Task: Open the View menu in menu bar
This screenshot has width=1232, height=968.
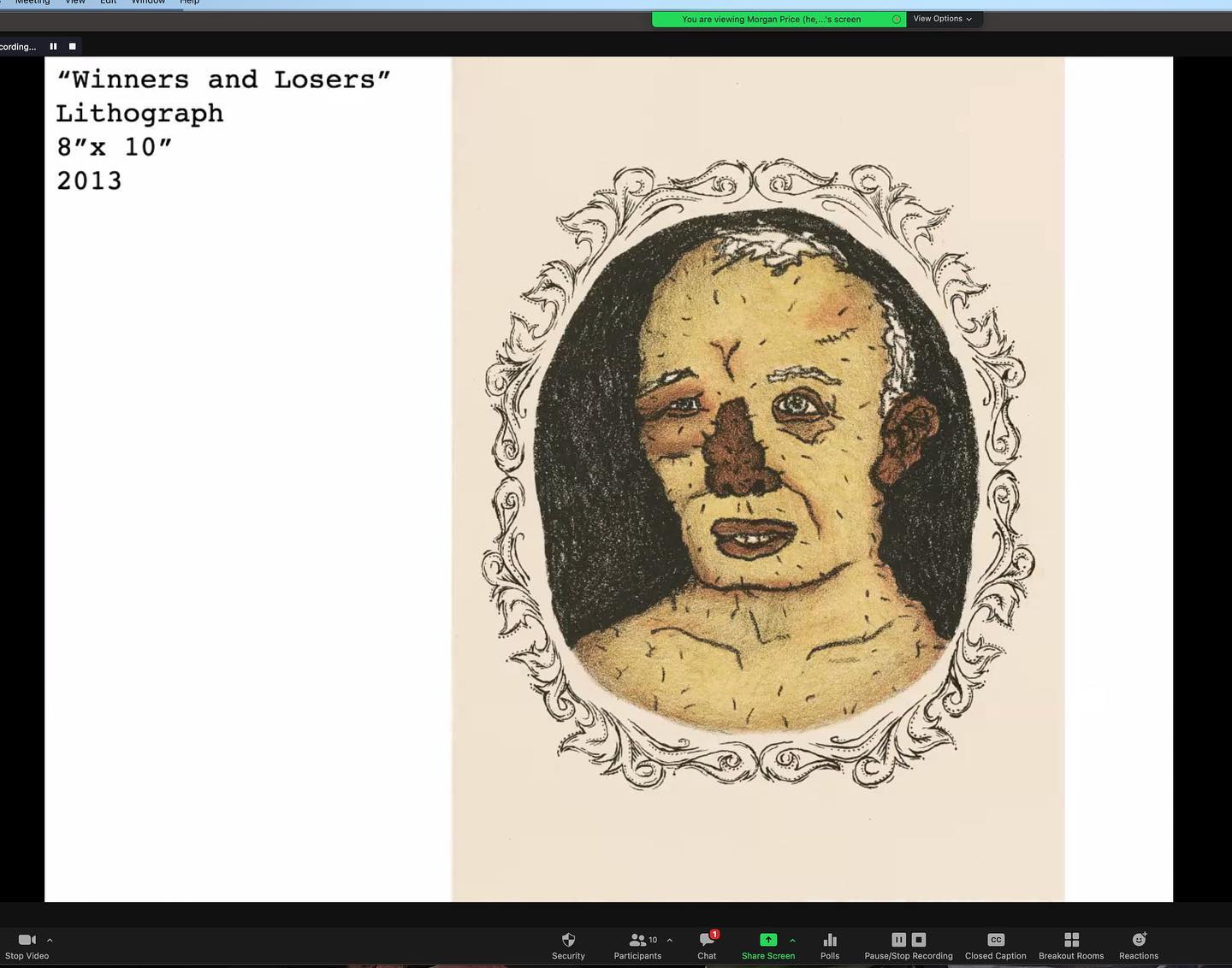Action: tap(75, 3)
